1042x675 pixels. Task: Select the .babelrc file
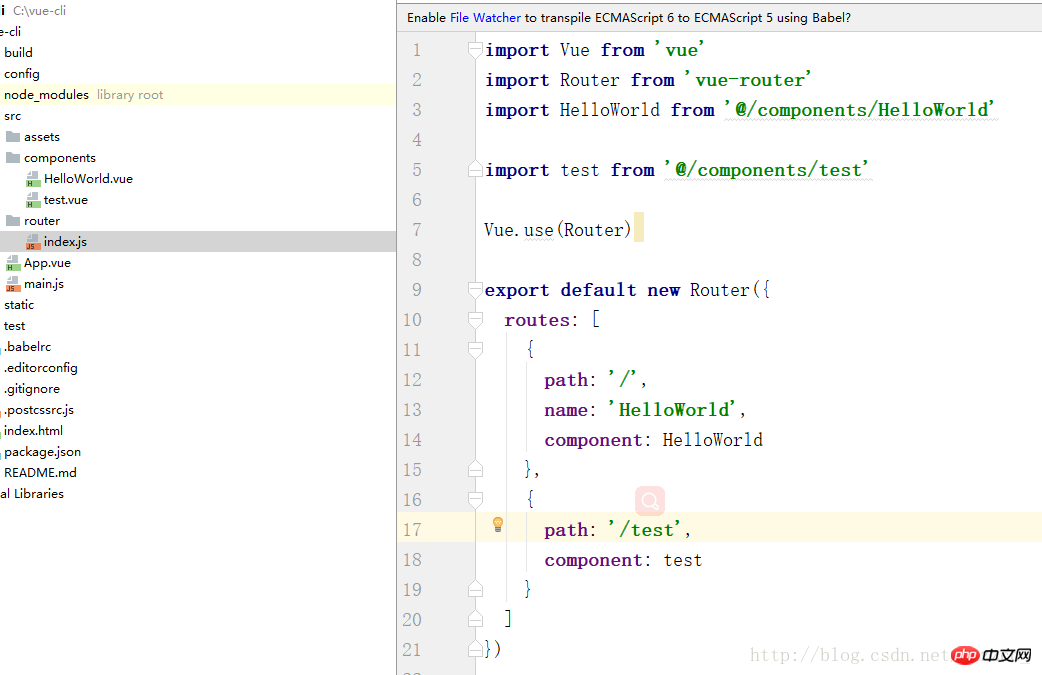pos(27,347)
